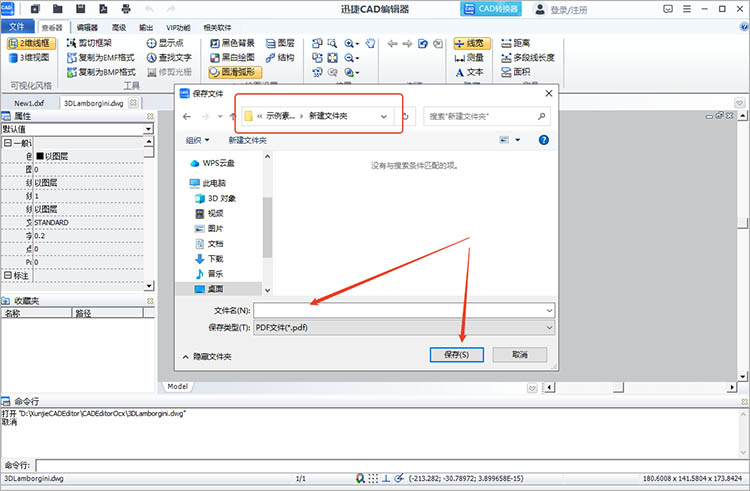Screen dimensions: 750x491
Task: Collapse folders with 隐藏文件夹
Action: [207, 357]
